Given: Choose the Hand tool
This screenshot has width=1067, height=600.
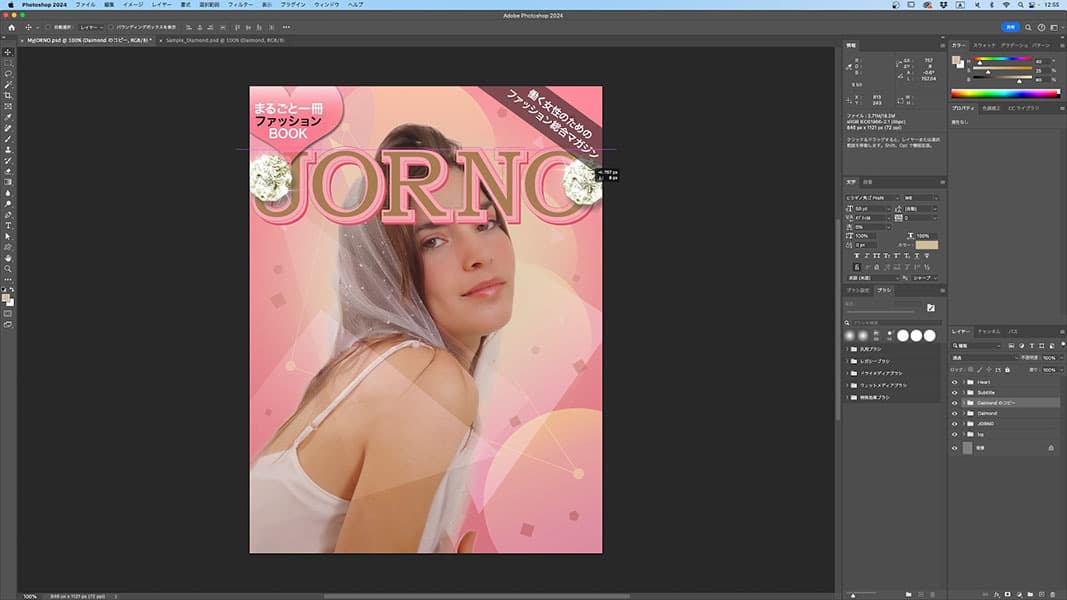Looking at the screenshot, I should [8, 258].
